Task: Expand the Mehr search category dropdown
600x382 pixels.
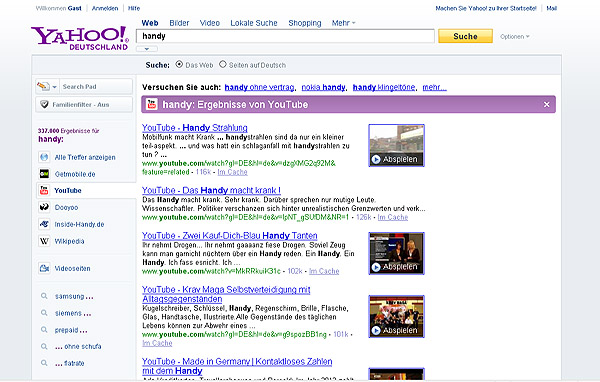Action: [x=343, y=23]
